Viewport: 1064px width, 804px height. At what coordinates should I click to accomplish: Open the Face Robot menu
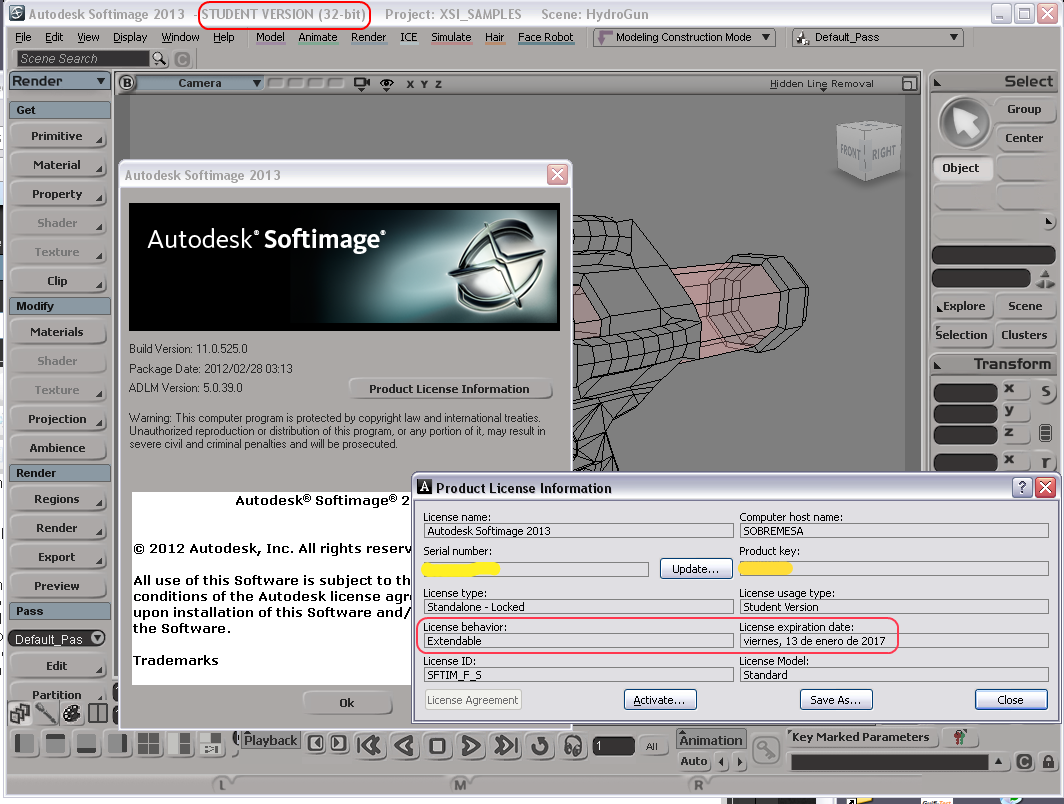coord(546,37)
